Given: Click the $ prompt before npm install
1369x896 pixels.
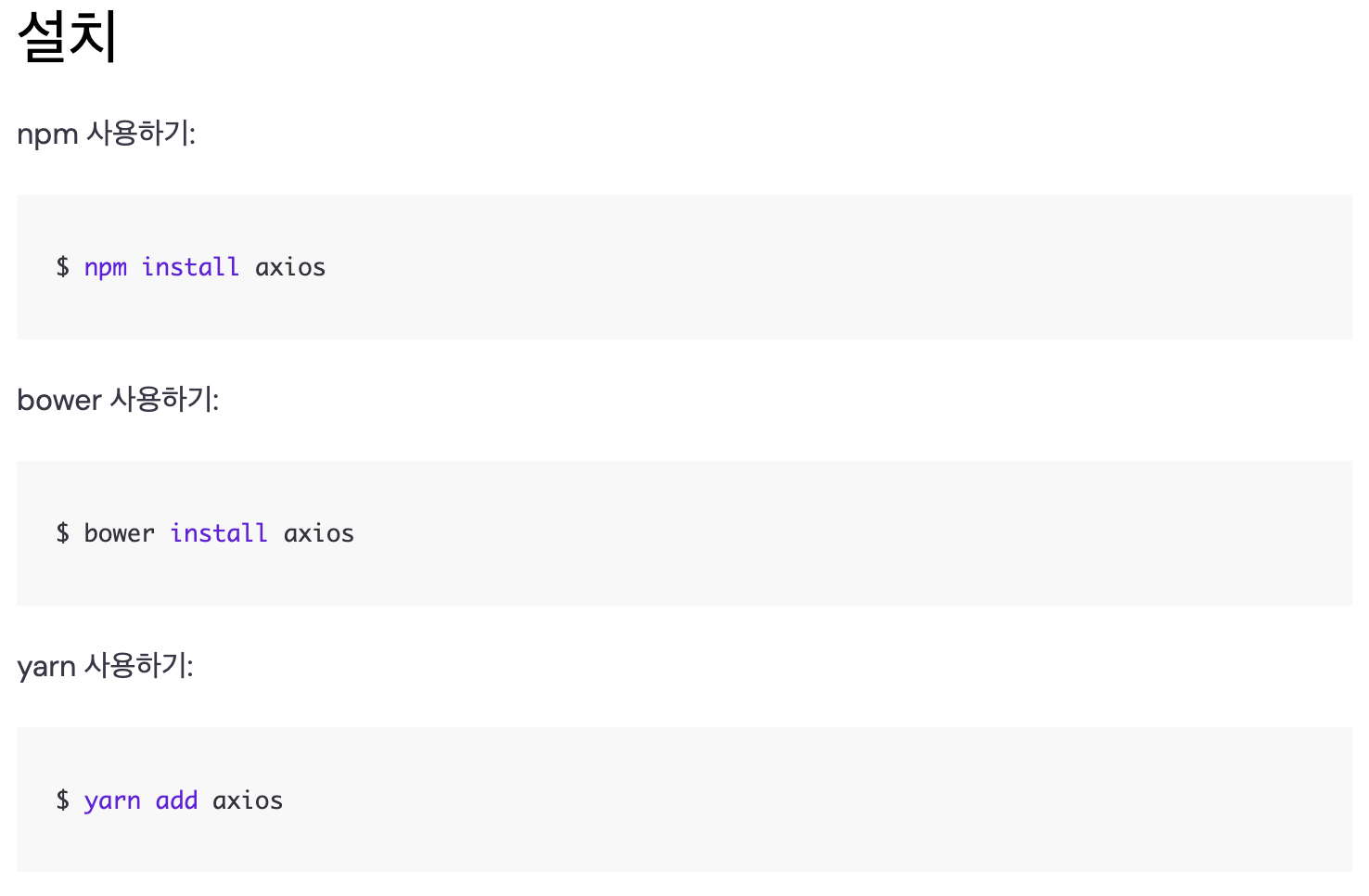Looking at the screenshot, I should click(62, 267).
